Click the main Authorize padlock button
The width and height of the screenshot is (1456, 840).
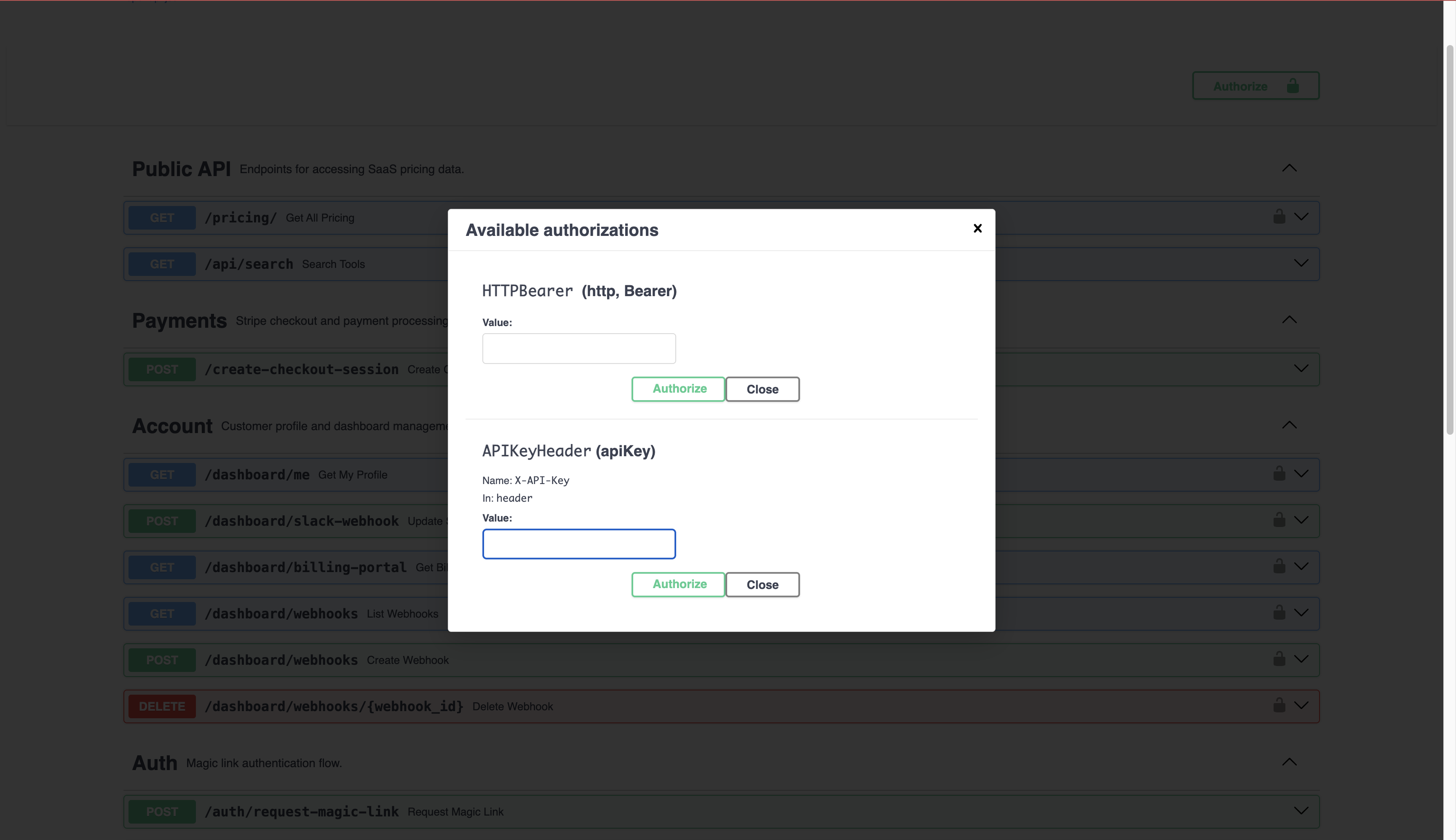click(x=1255, y=86)
